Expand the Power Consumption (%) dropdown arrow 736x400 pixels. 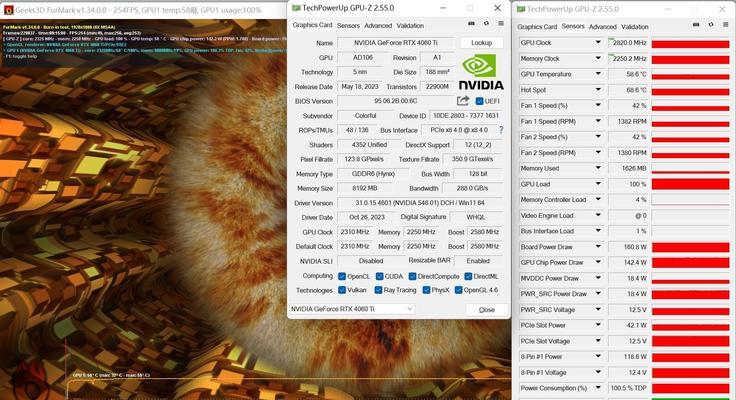(598, 388)
